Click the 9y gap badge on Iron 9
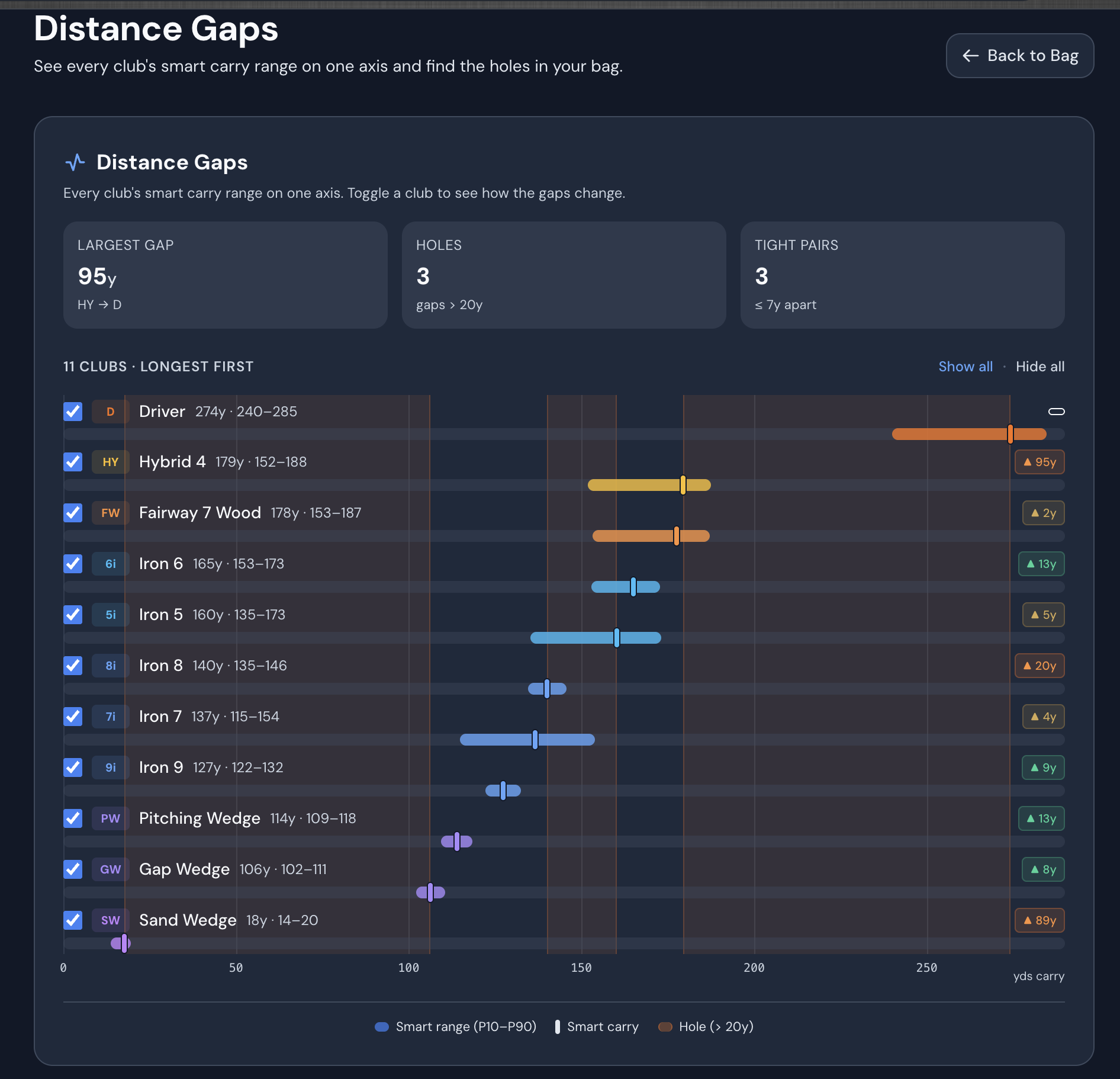 click(x=1043, y=768)
